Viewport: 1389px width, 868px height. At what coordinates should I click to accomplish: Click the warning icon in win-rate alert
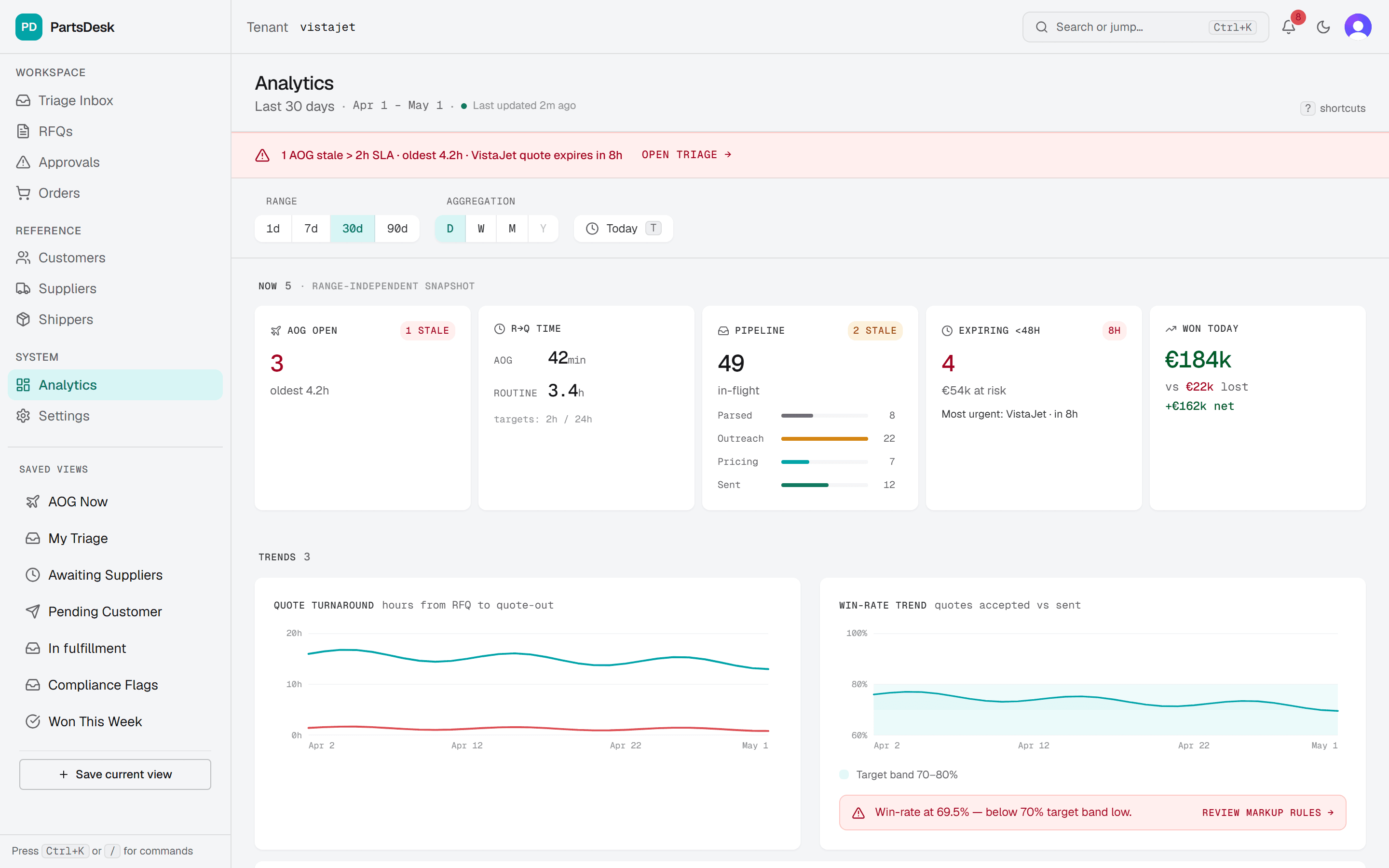[x=858, y=813]
